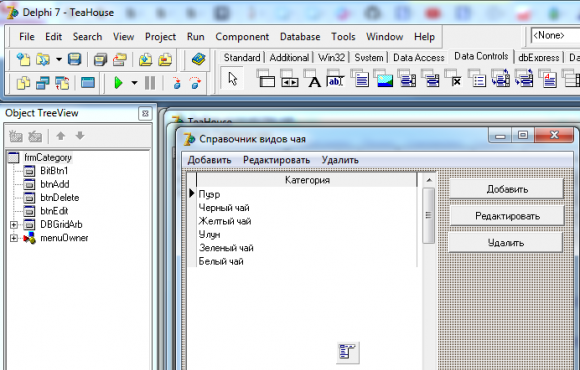Expand the DBGridArb tree node
The height and width of the screenshot is (370, 580).
(14, 225)
